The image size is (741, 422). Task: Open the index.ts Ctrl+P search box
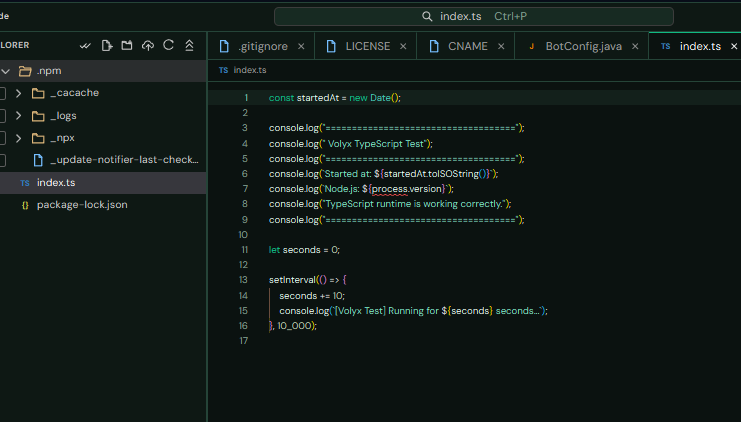click(474, 17)
